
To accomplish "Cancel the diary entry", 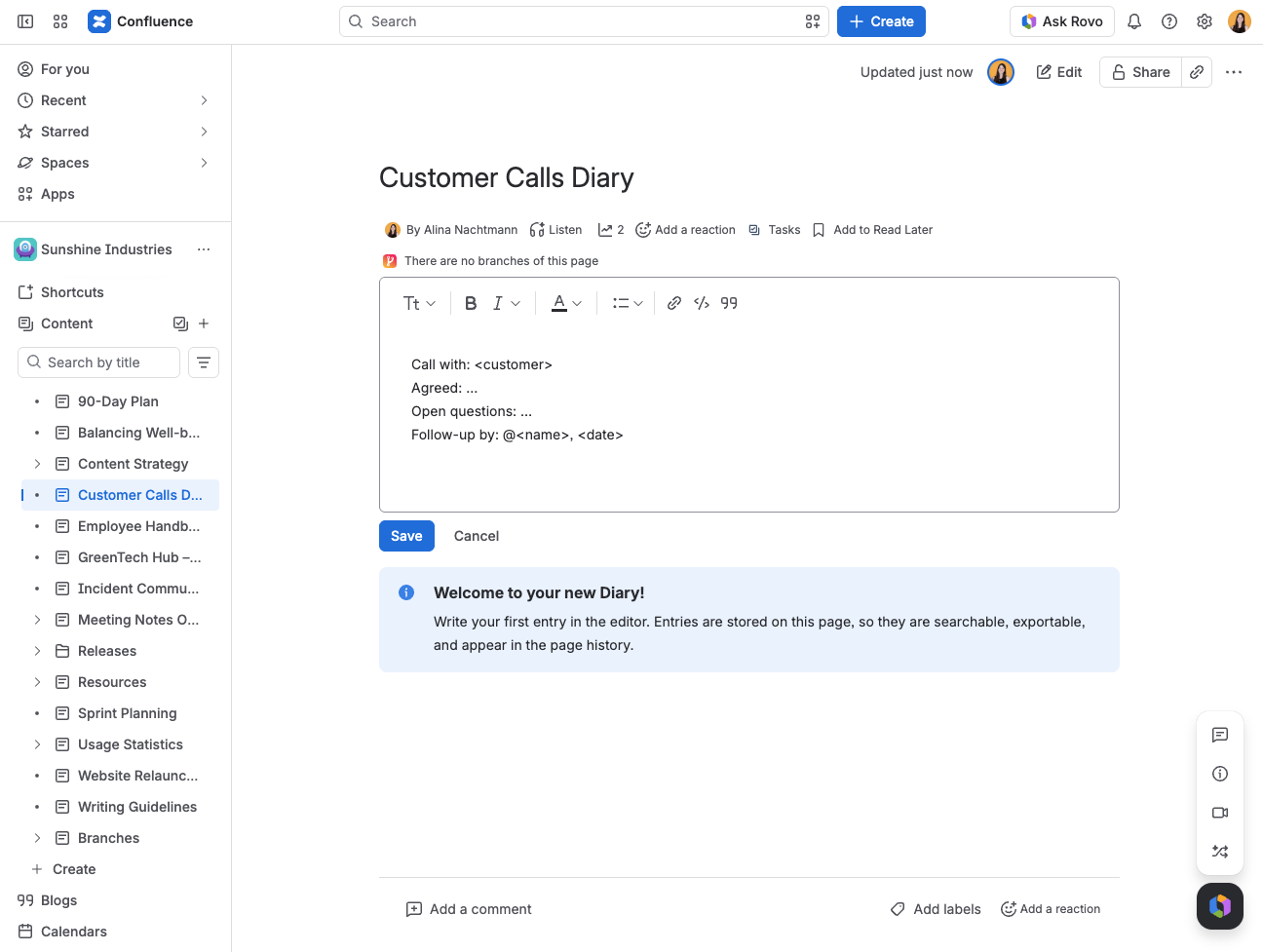I will [x=477, y=536].
